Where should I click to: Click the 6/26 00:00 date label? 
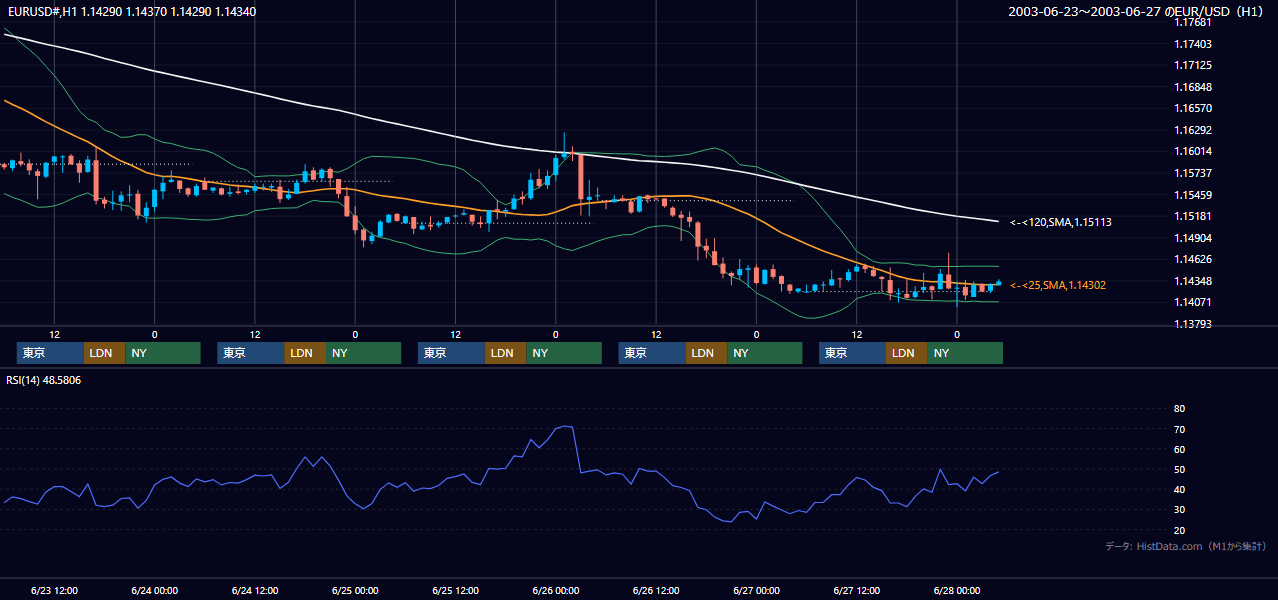tap(555, 590)
